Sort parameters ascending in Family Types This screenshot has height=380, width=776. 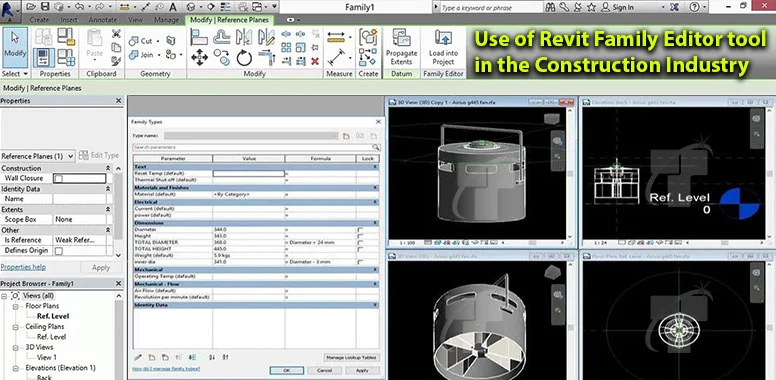(212, 357)
